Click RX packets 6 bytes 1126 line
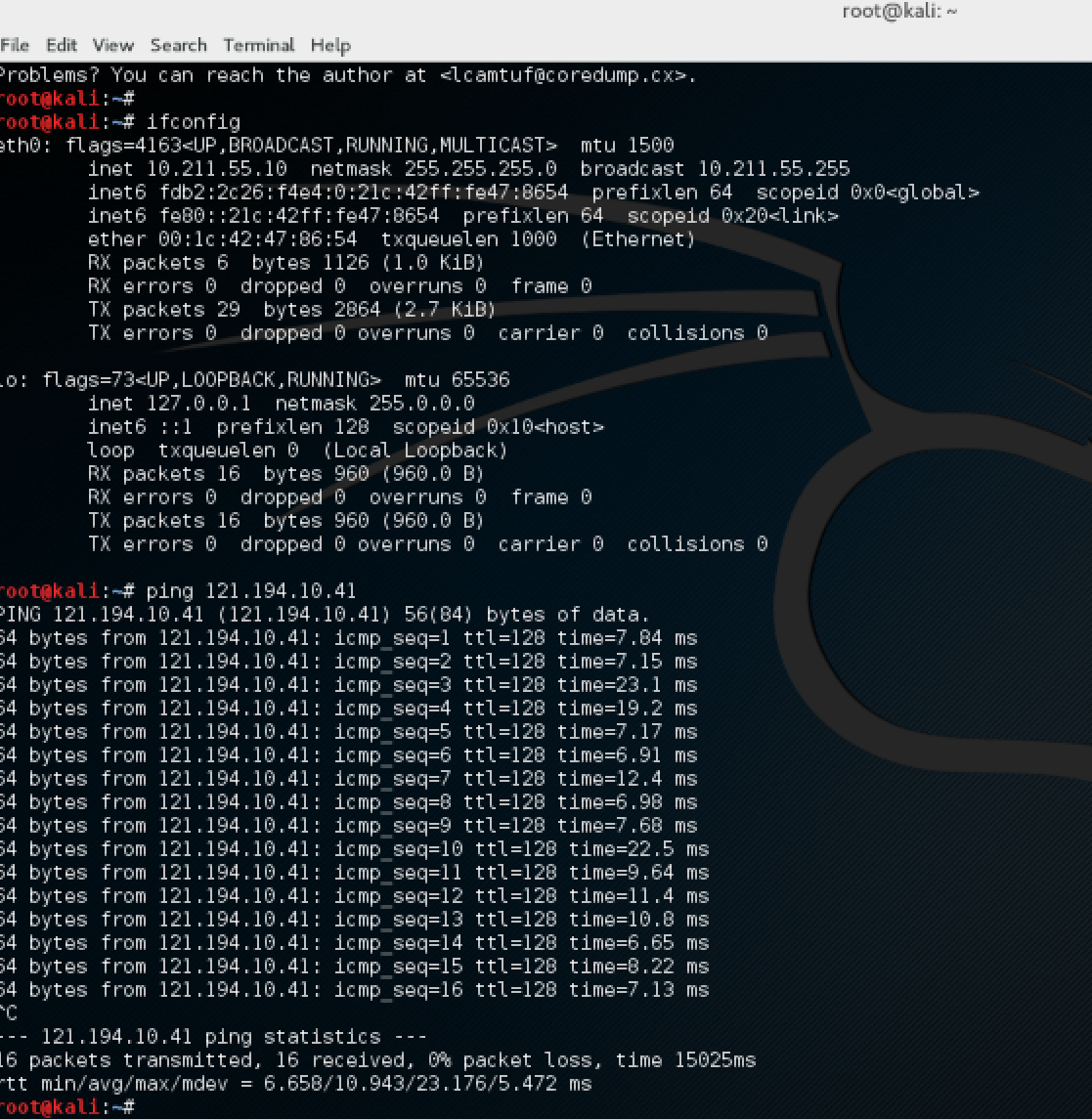The width and height of the screenshot is (1092, 1119). (286, 263)
